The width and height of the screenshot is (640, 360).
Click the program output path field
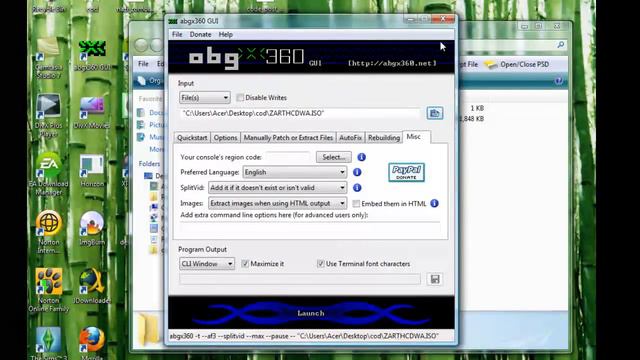[x=300, y=279]
